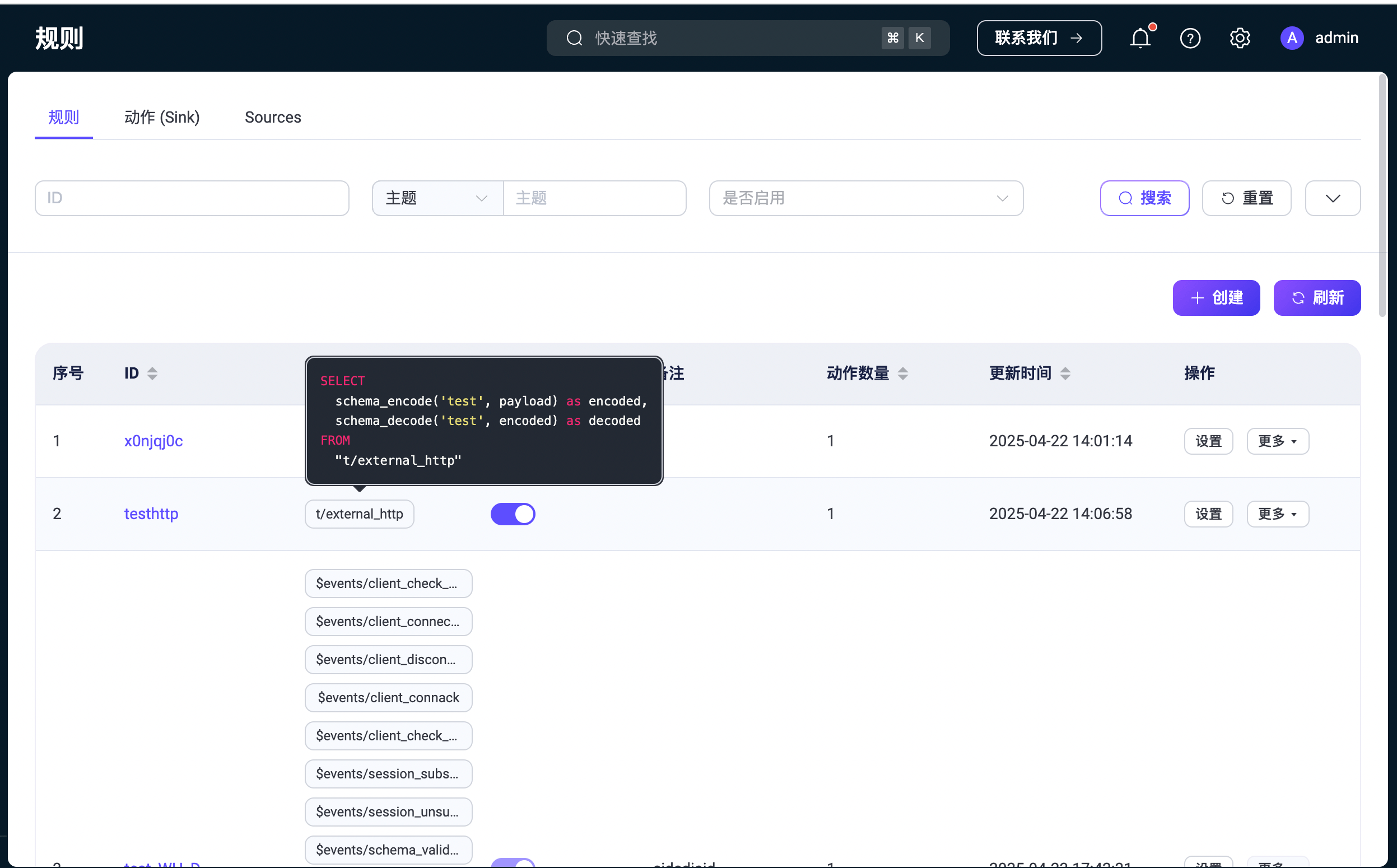
Task: Open the 主题 type dropdown
Action: (437, 198)
